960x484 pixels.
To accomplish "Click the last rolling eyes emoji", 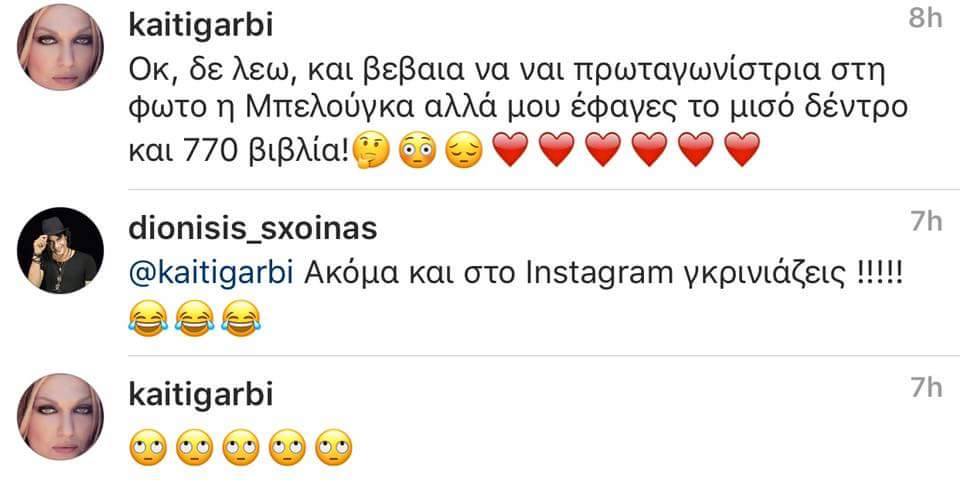I will 334,448.
